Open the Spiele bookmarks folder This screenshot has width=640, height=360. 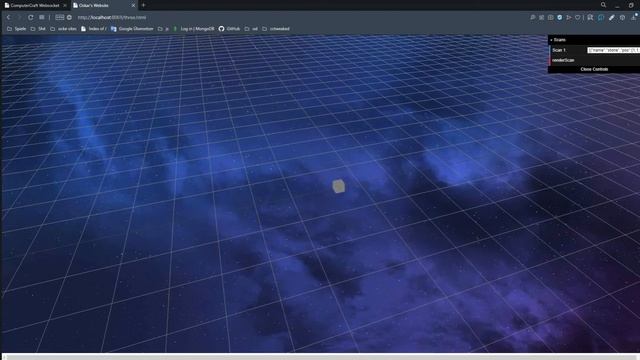pyautogui.click(x=16, y=29)
